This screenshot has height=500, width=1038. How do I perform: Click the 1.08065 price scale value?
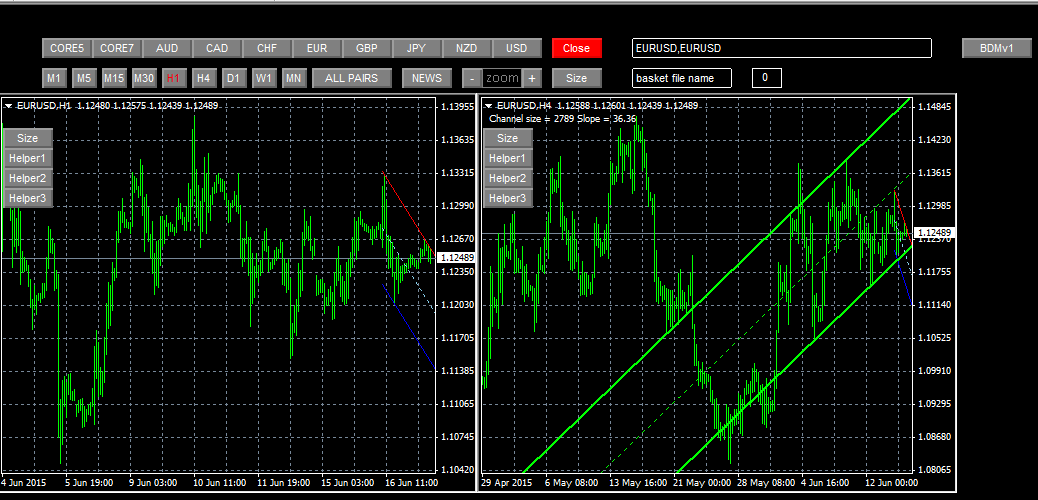click(x=935, y=470)
